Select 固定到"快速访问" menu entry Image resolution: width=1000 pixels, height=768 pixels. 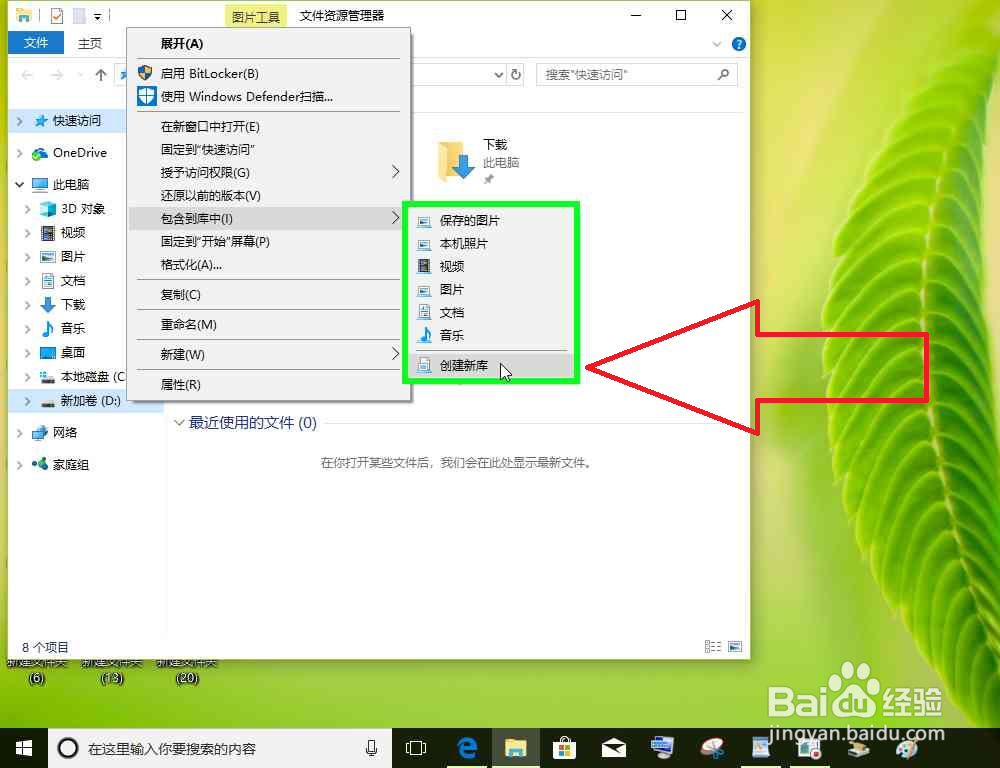click(x=269, y=149)
